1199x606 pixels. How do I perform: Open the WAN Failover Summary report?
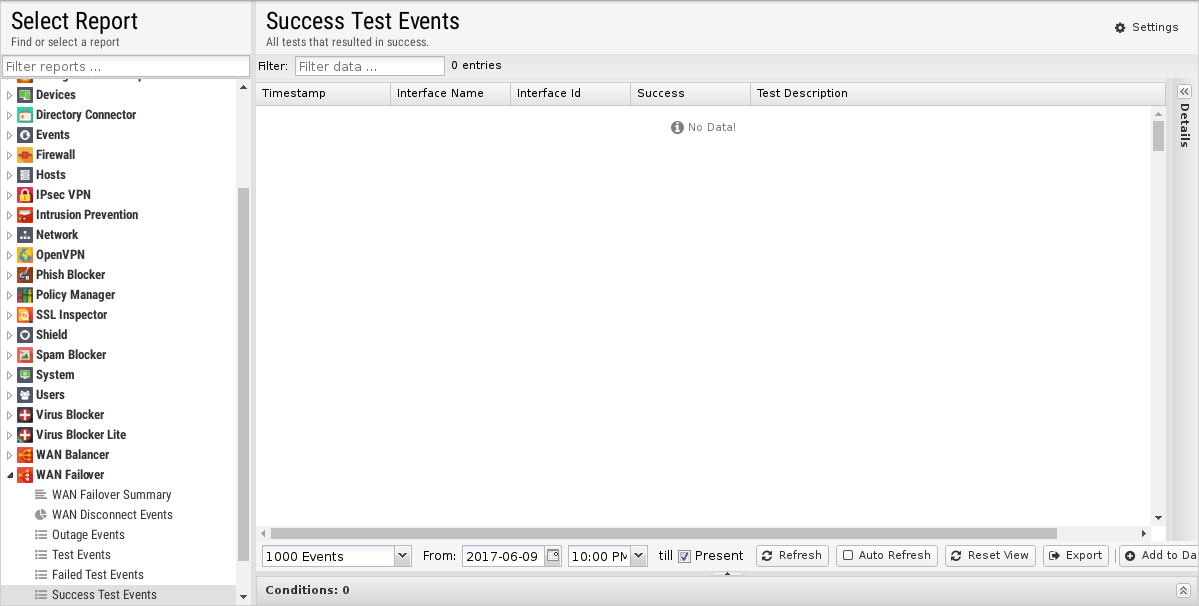(111, 494)
